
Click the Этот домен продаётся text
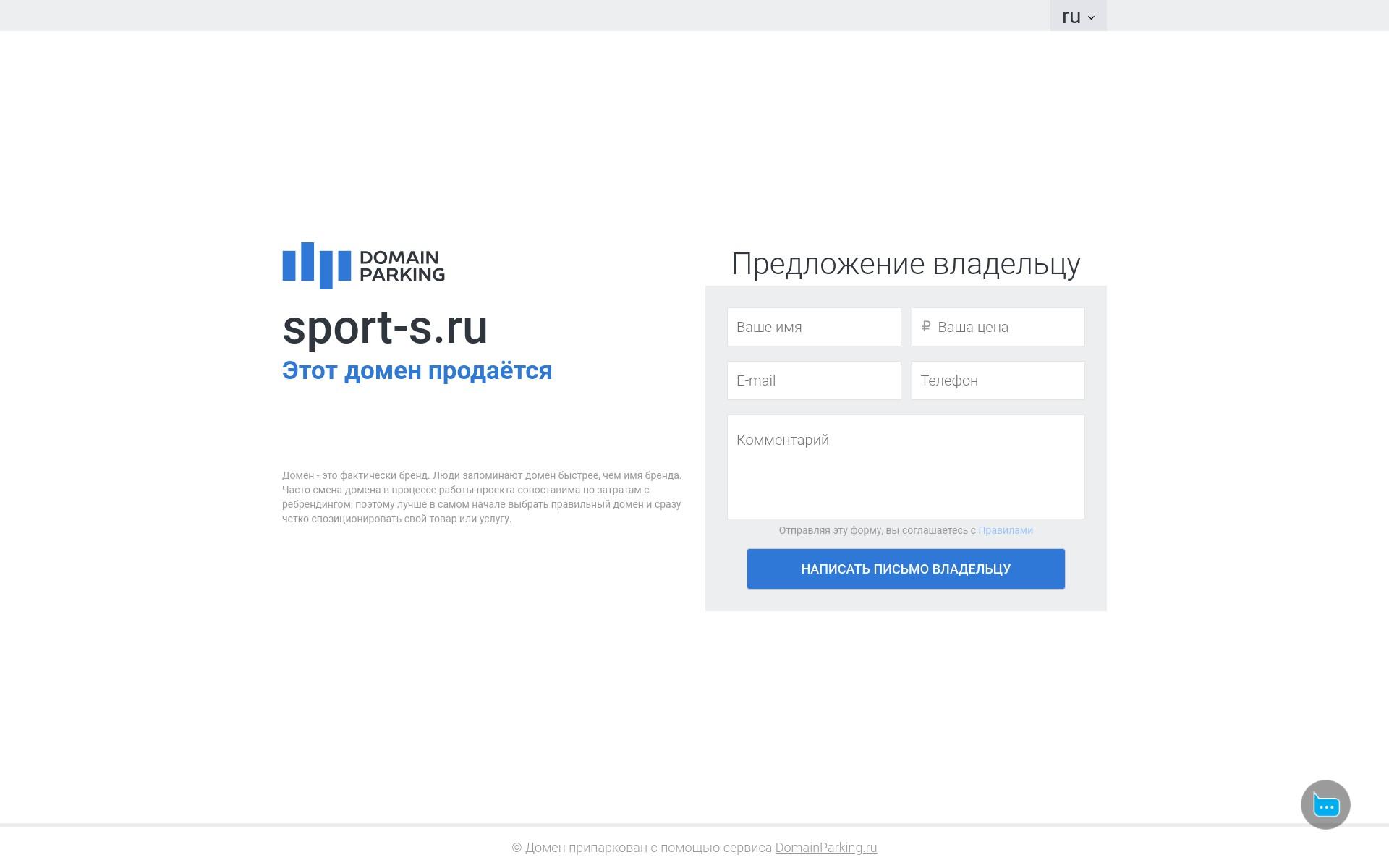pyautogui.click(x=417, y=370)
